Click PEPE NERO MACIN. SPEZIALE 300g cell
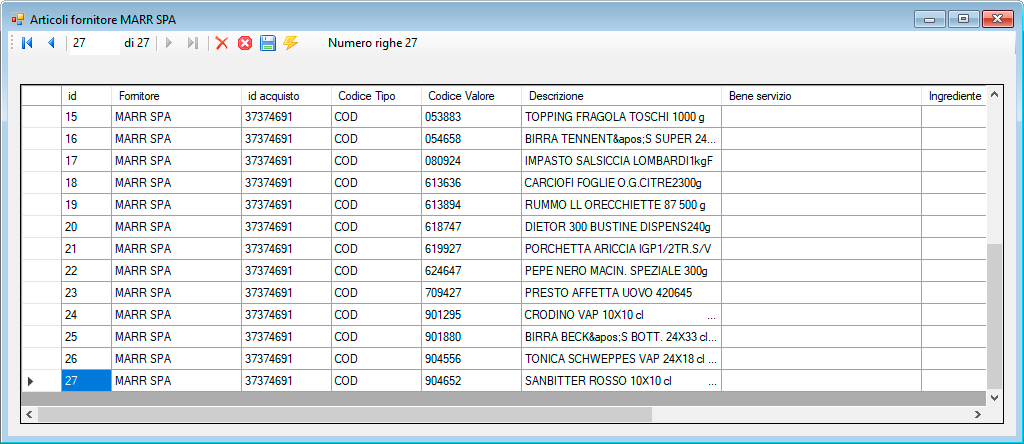1024x444 pixels. 621,271
